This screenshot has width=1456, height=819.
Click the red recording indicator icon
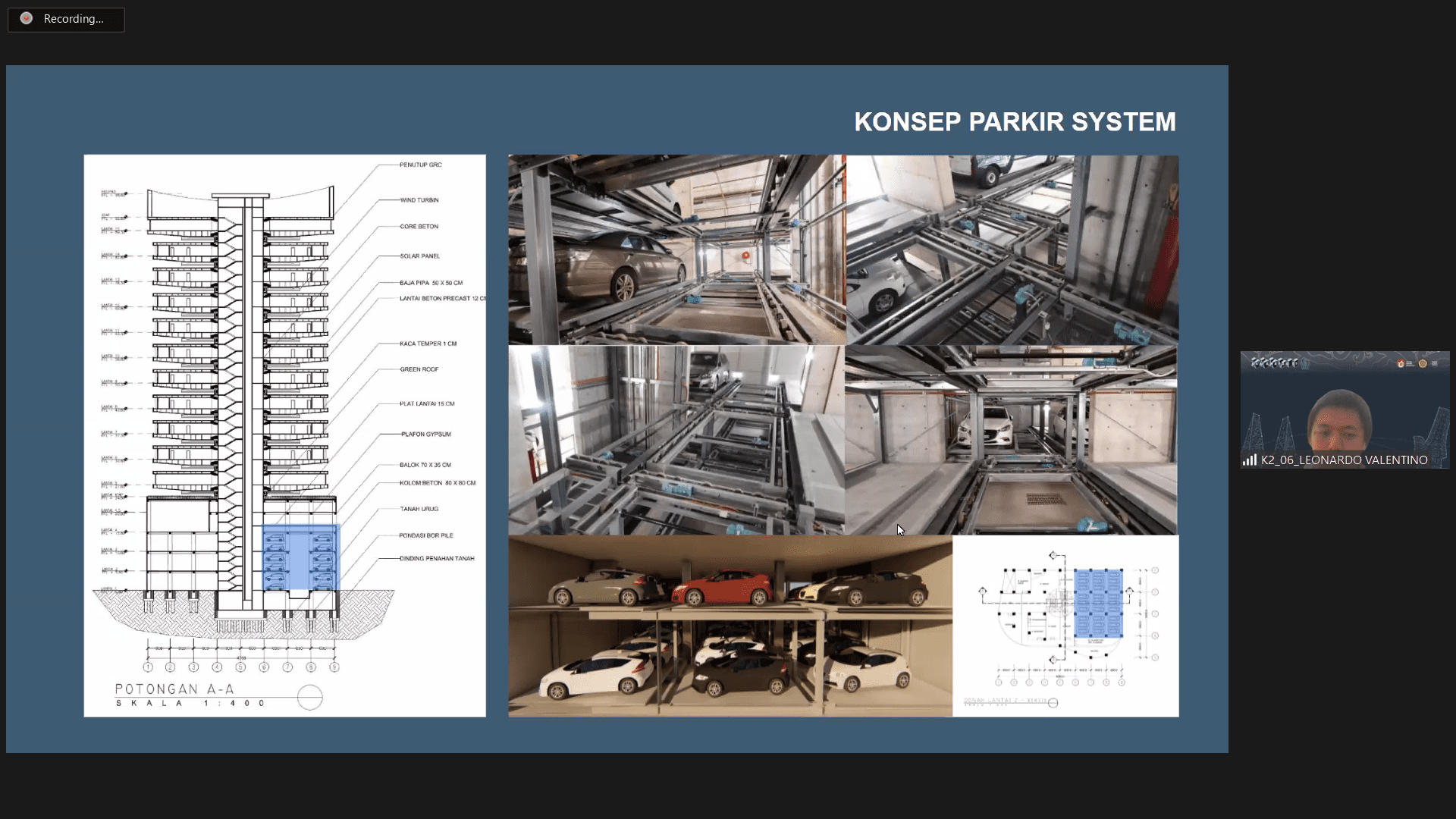pos(27,18)
